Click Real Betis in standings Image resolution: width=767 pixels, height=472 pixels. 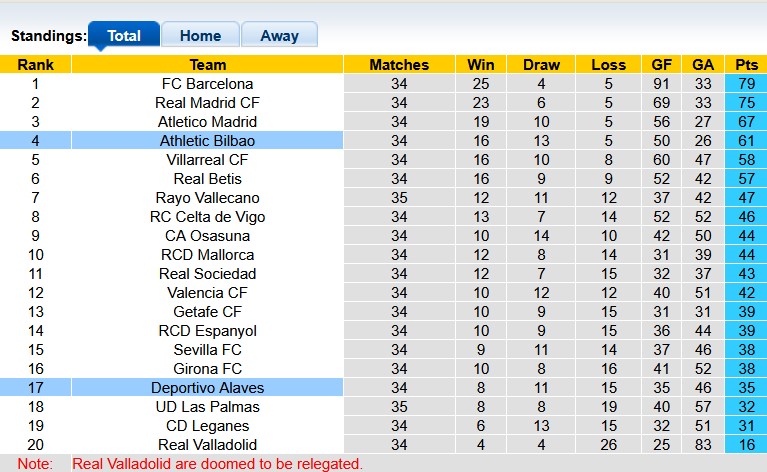click(207, 179)
